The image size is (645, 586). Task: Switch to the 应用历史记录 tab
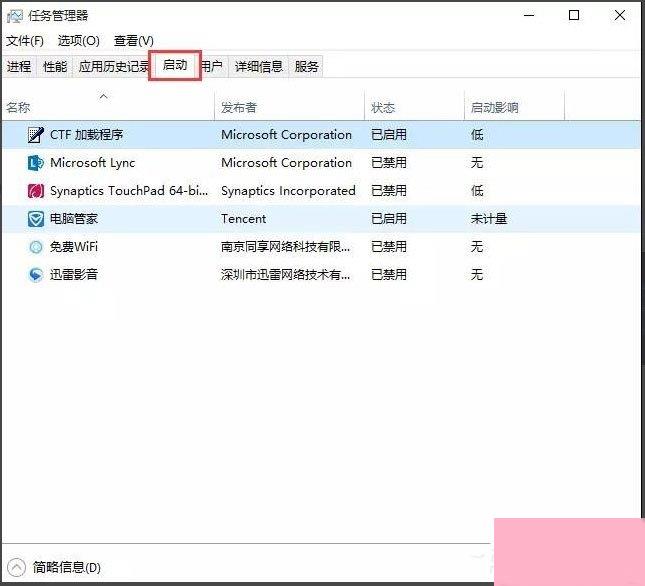114,66
